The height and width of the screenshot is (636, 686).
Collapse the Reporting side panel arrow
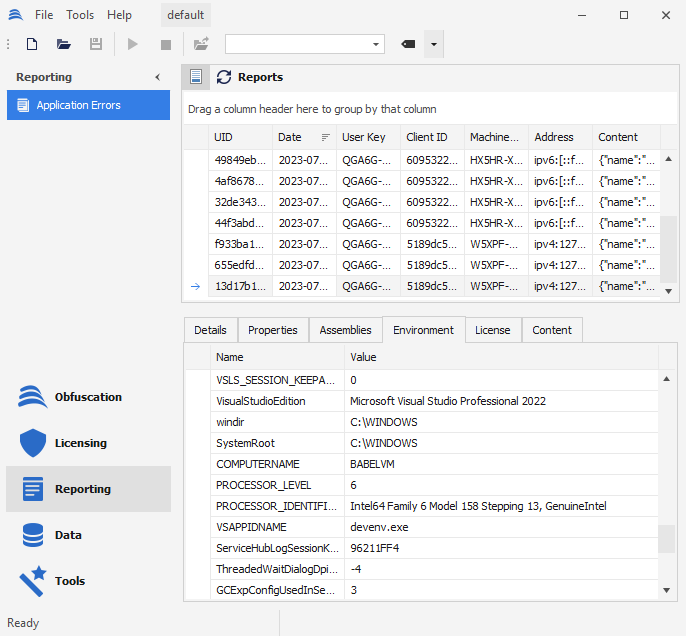pyautogui.click(x=157, y=77)
